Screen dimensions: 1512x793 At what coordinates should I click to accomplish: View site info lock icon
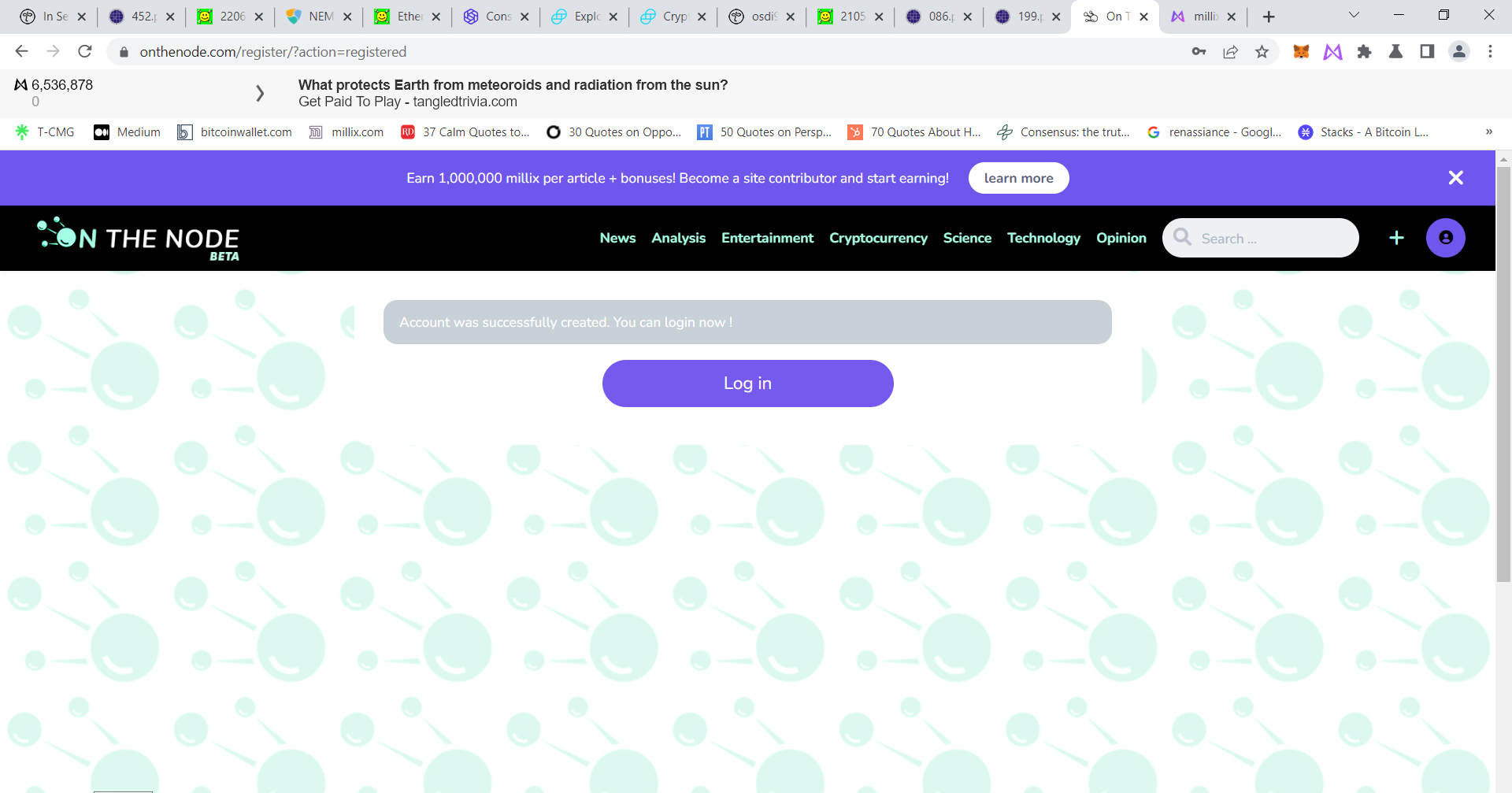click(123, 51)
